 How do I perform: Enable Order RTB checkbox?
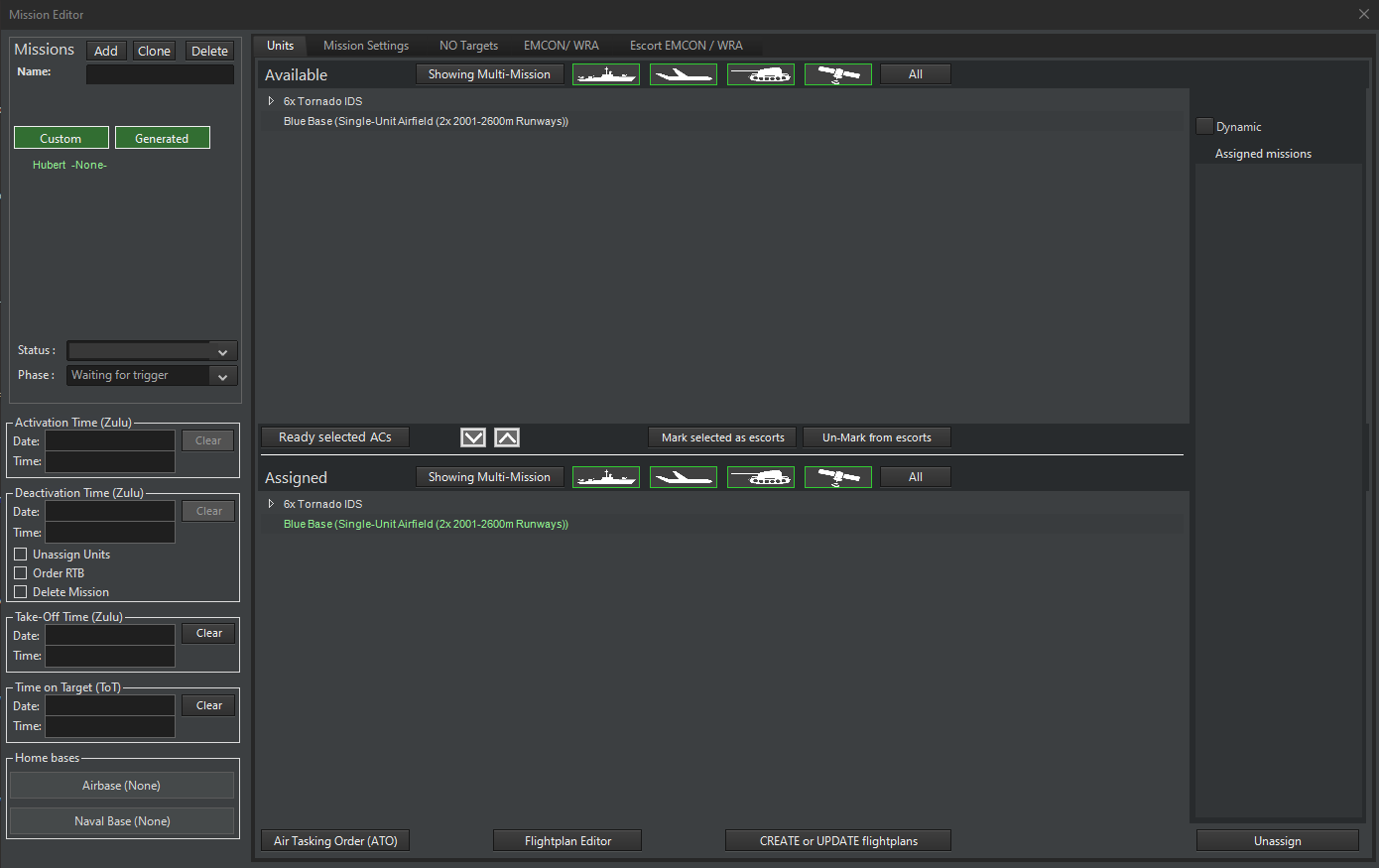[20, 573]
